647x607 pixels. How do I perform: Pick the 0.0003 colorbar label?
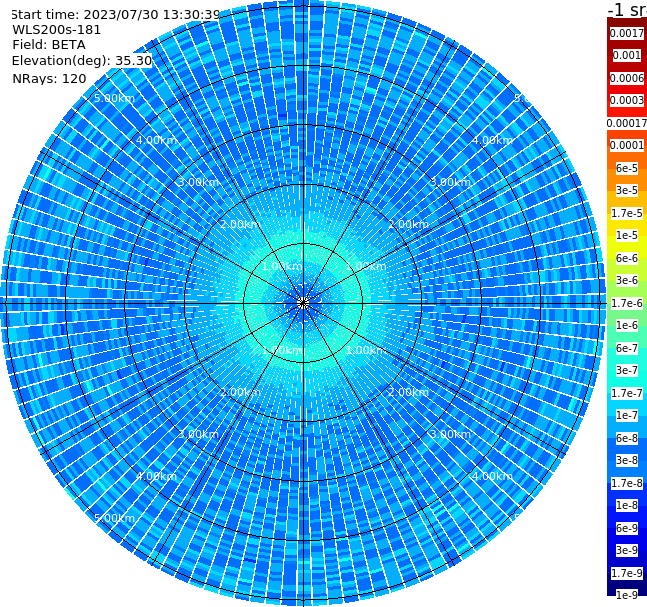tap(627, 100)
